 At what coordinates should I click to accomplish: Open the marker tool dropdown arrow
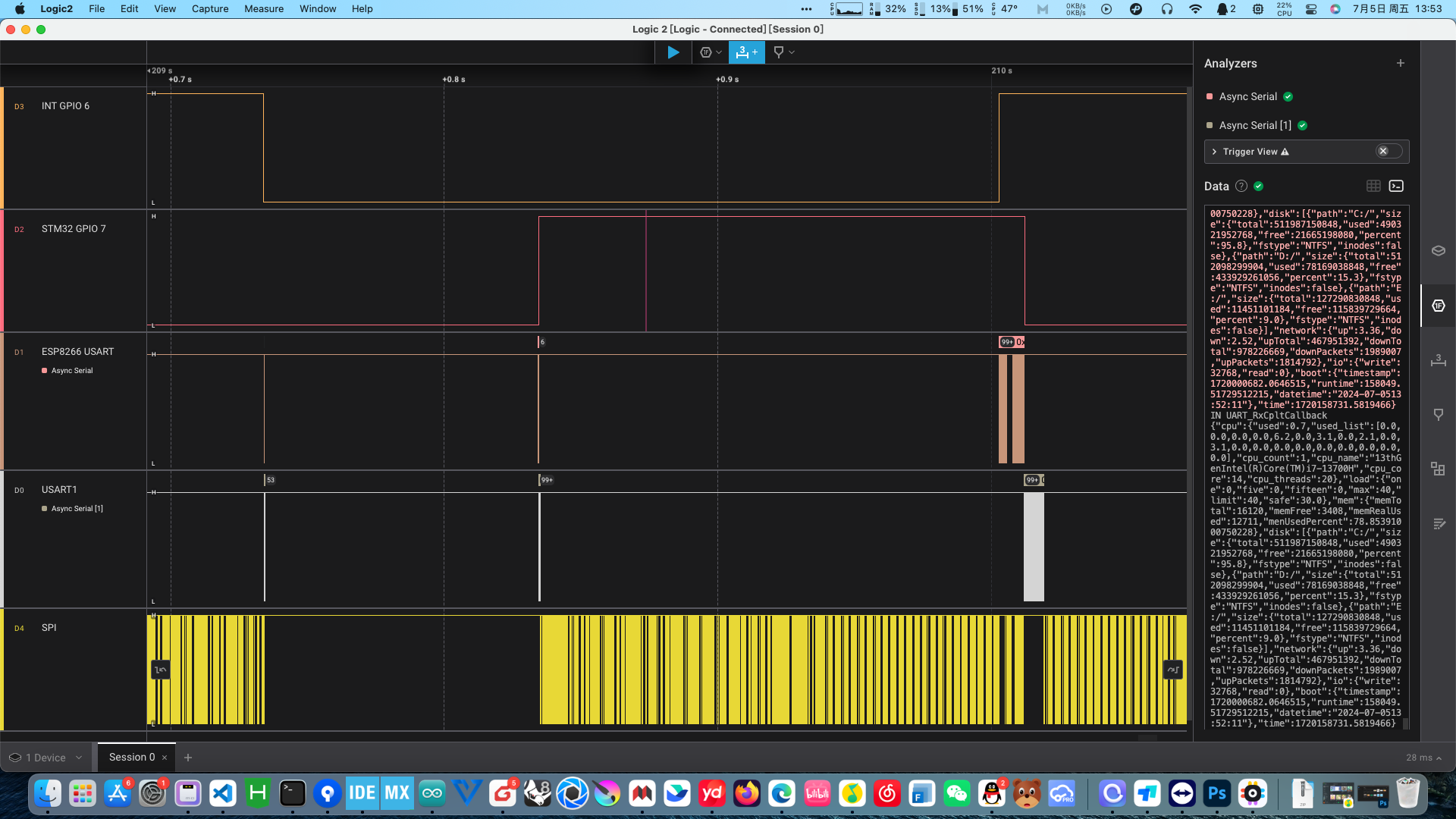(x=792, y=52)
